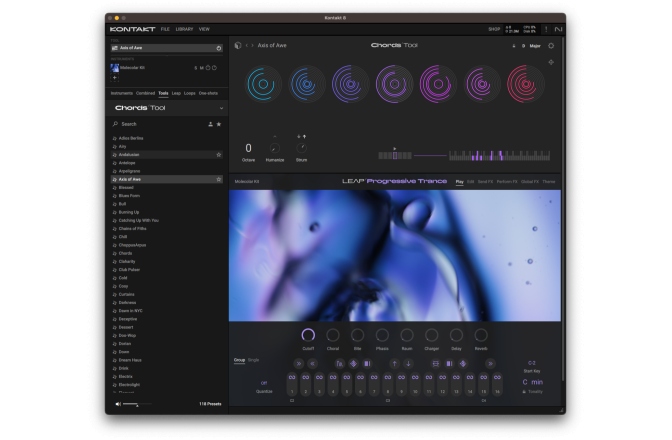
Task: Solo the Molecular Kit instrument
Action: pos(196,68)
